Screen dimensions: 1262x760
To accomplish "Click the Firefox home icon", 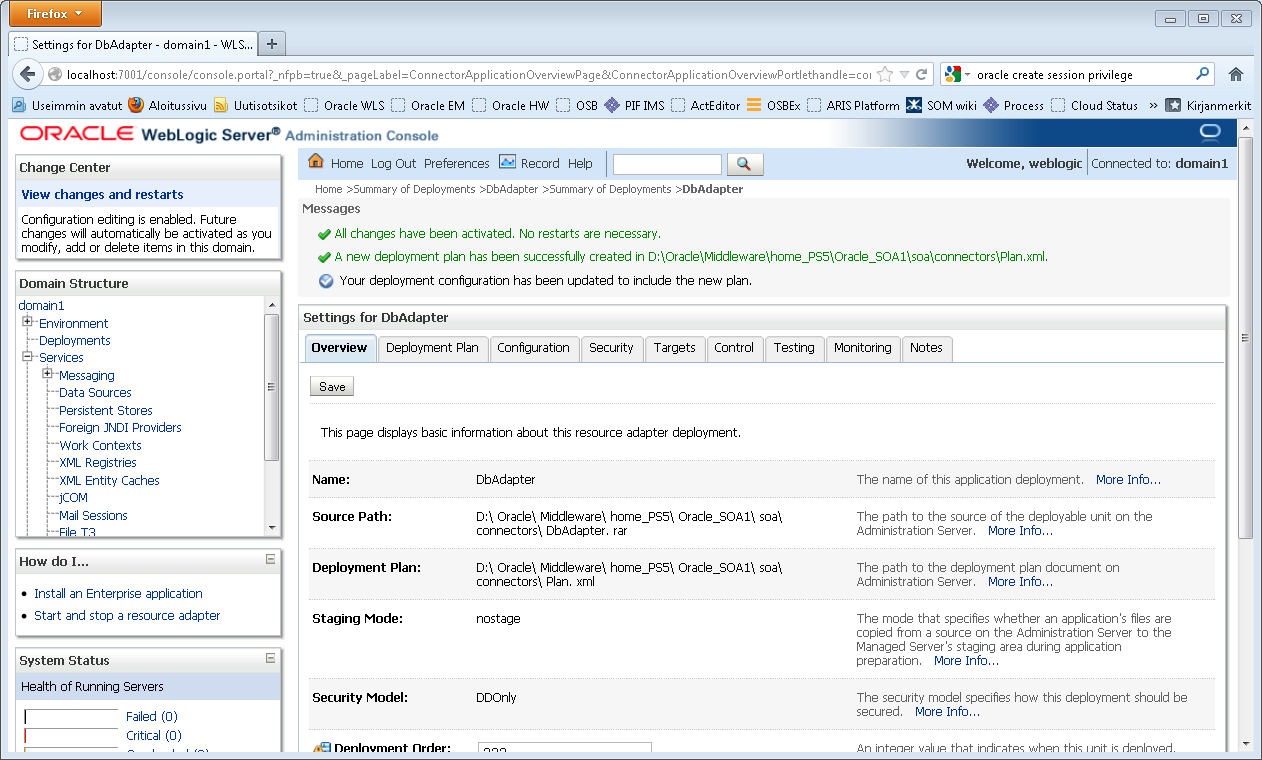I will pyautogui.click(x=1236, y=74).
